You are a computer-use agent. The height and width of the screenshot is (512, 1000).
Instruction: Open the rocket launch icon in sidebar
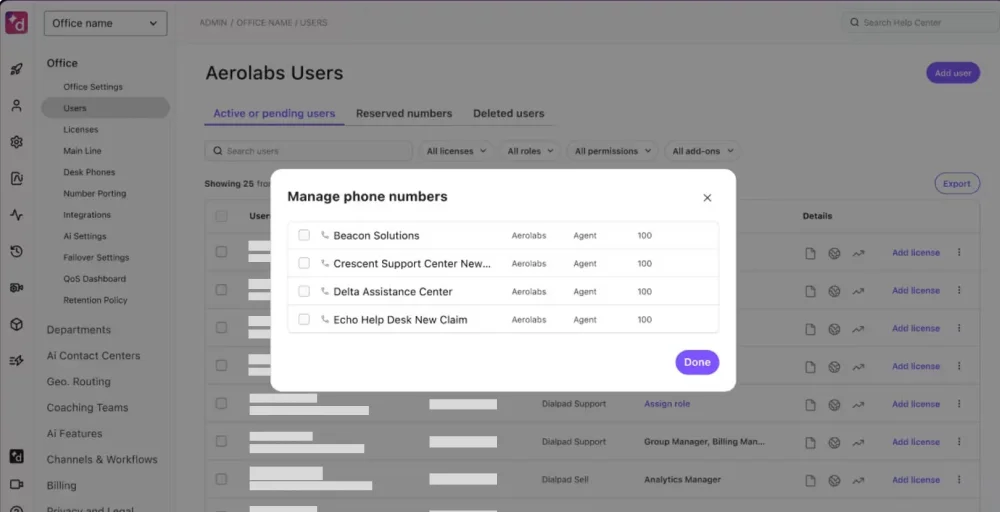(17, 69)
